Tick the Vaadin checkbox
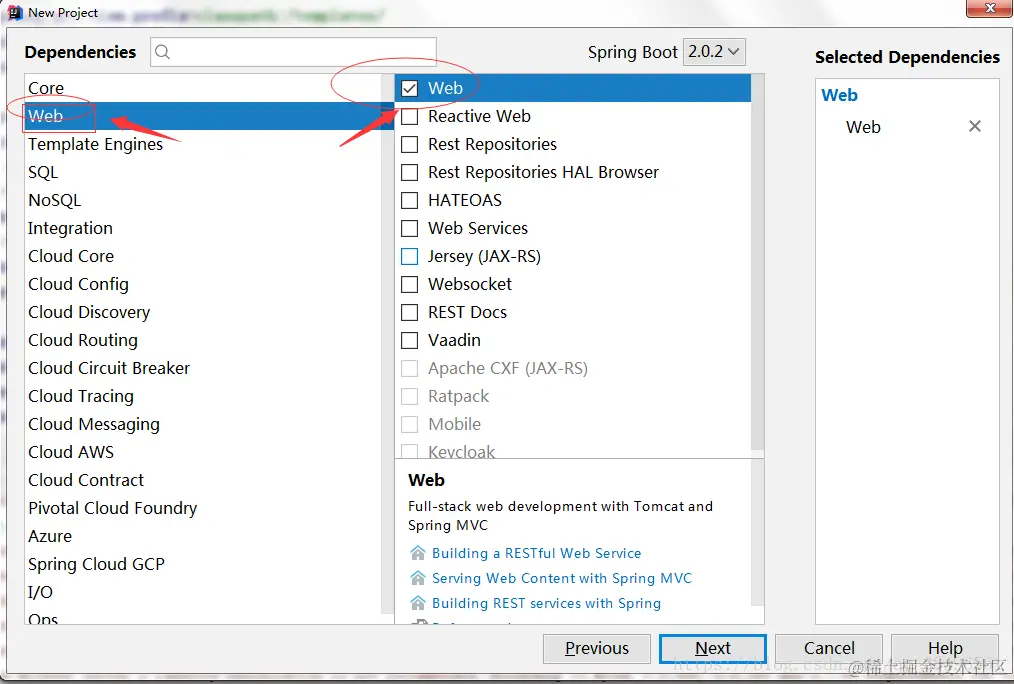Screen dimensions: 1014x684 point(409,340)
